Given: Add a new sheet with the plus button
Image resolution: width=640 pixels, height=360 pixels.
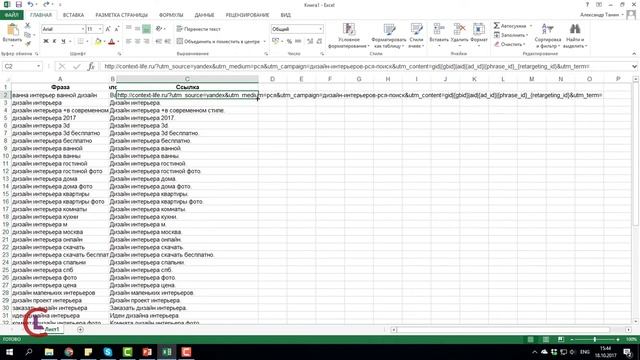Looking at the screenshot, I should pyautogui.click(x=80, y=329).
